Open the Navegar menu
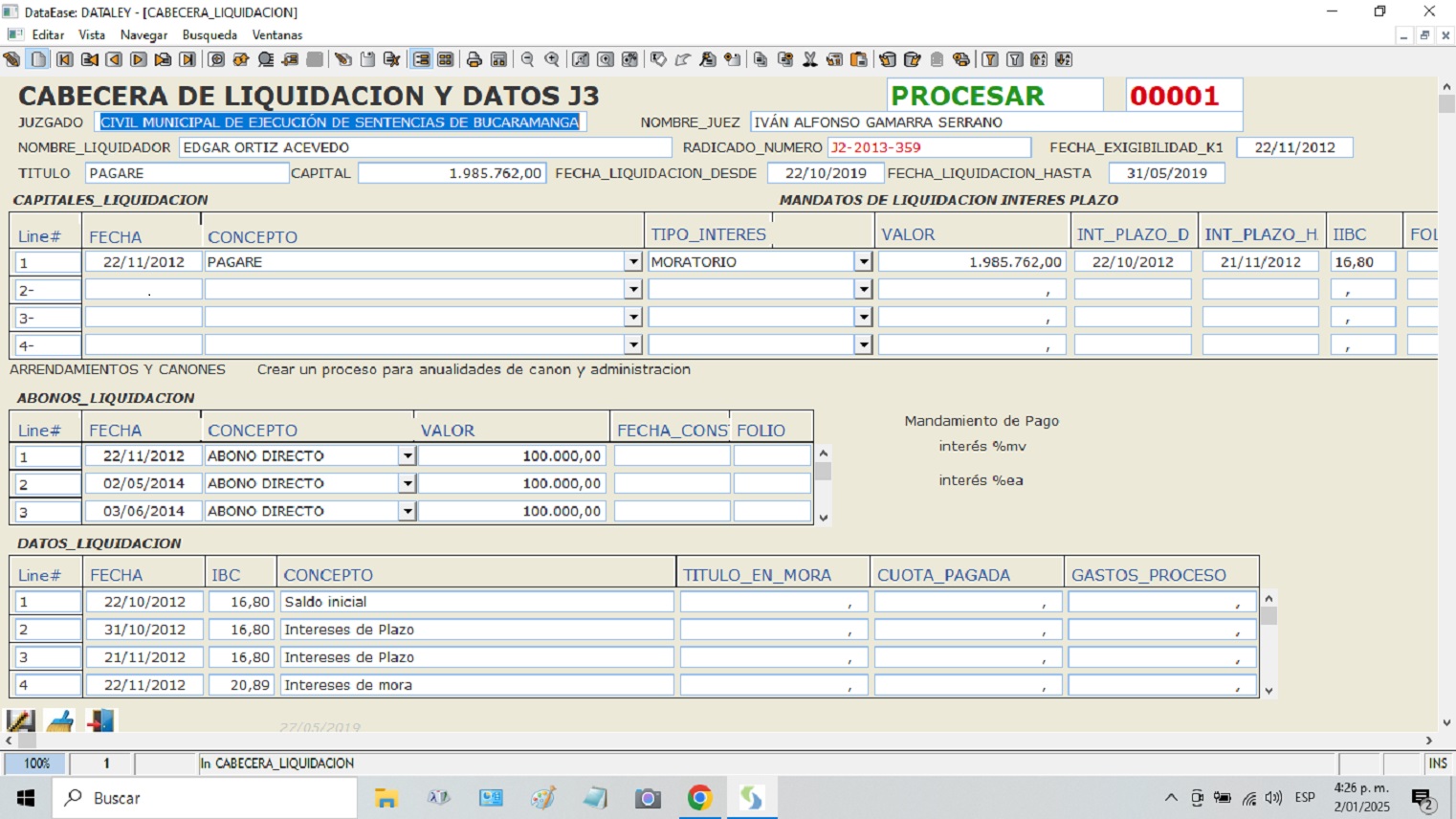The height and width of the screenshot is (819, 1456). pyautogui.click(x=143, y=35)
